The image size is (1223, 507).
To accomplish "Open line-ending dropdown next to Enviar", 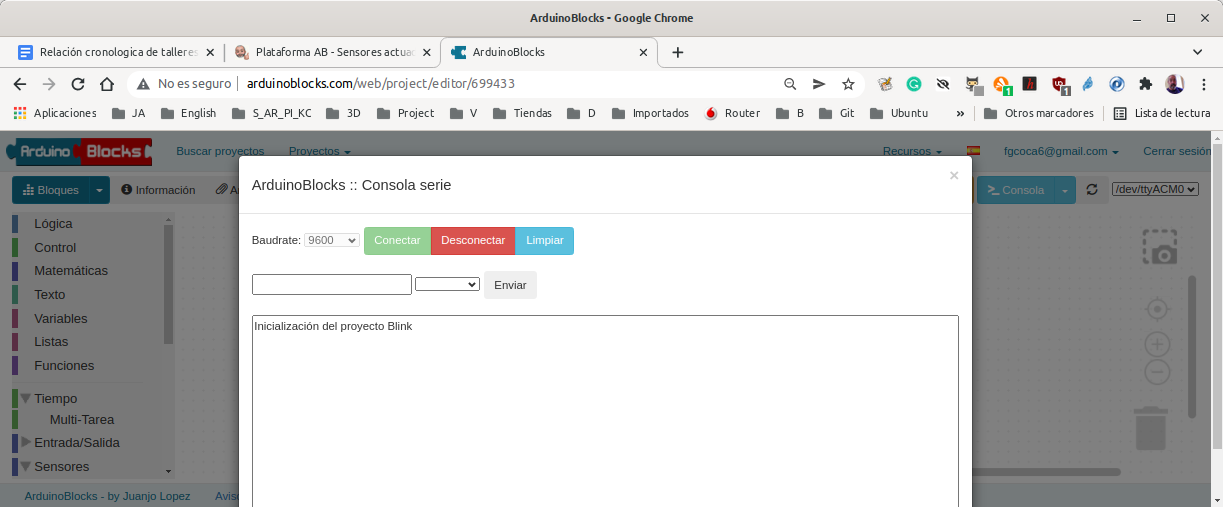I will pyautogui.click(x=447, y=285).
